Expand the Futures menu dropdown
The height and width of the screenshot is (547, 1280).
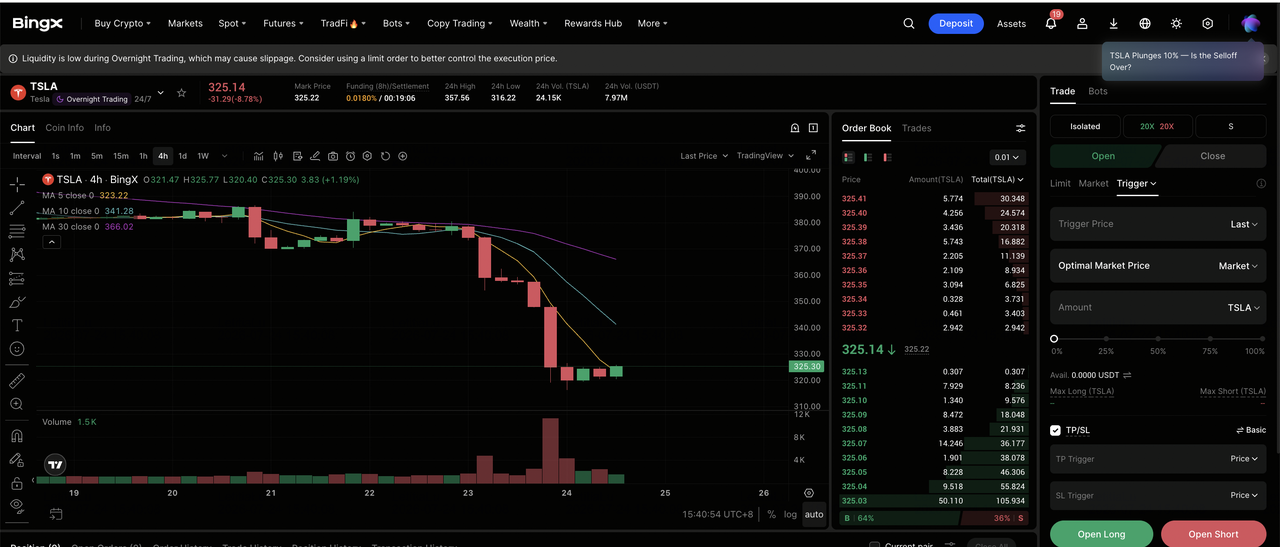283,23
